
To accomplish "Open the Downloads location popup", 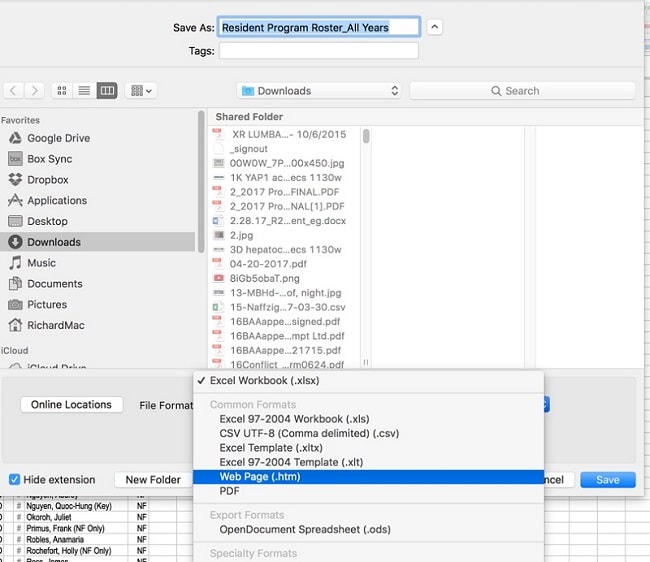I will click(320, 91).
